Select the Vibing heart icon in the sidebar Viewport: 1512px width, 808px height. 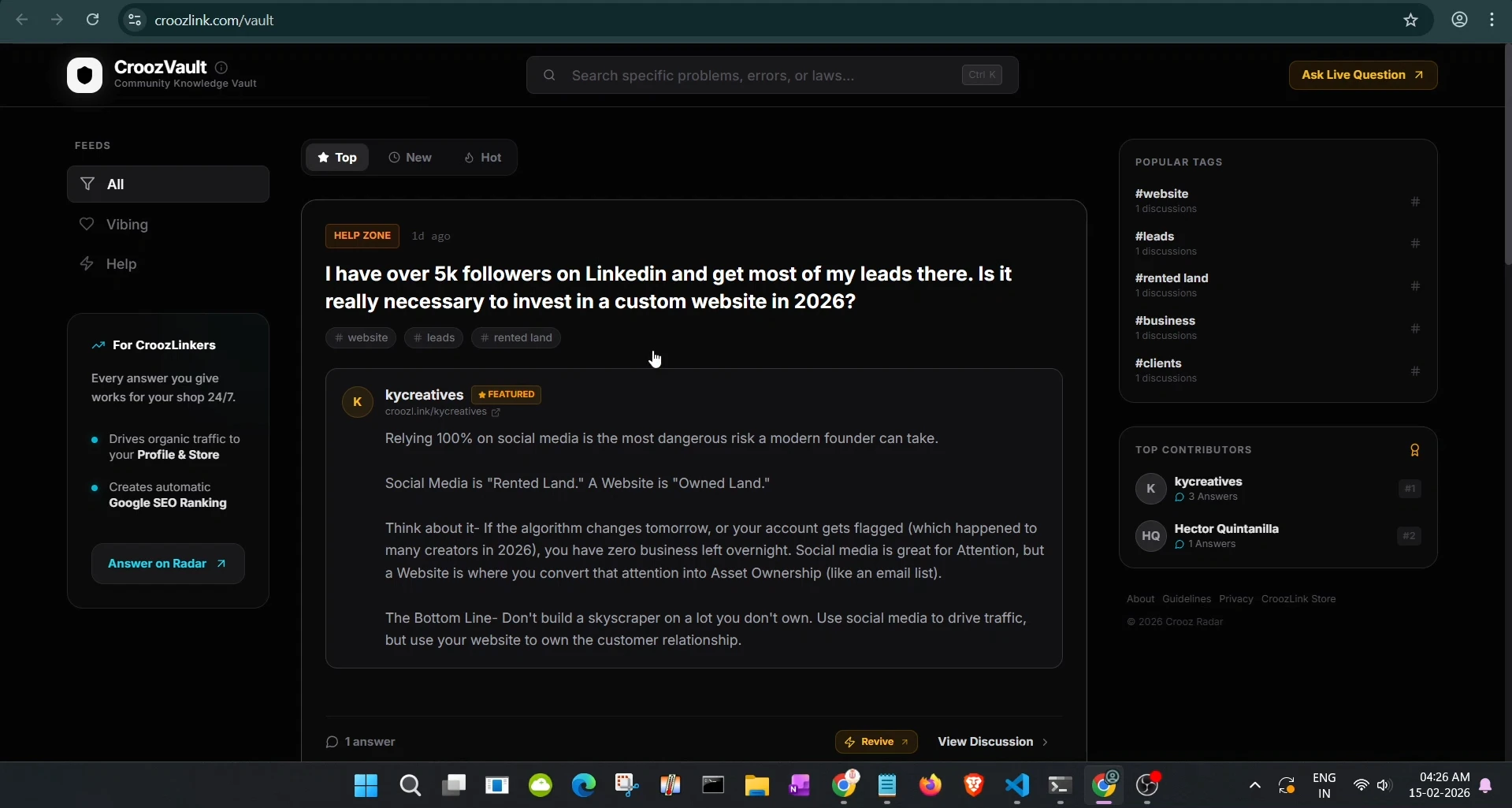87,224
